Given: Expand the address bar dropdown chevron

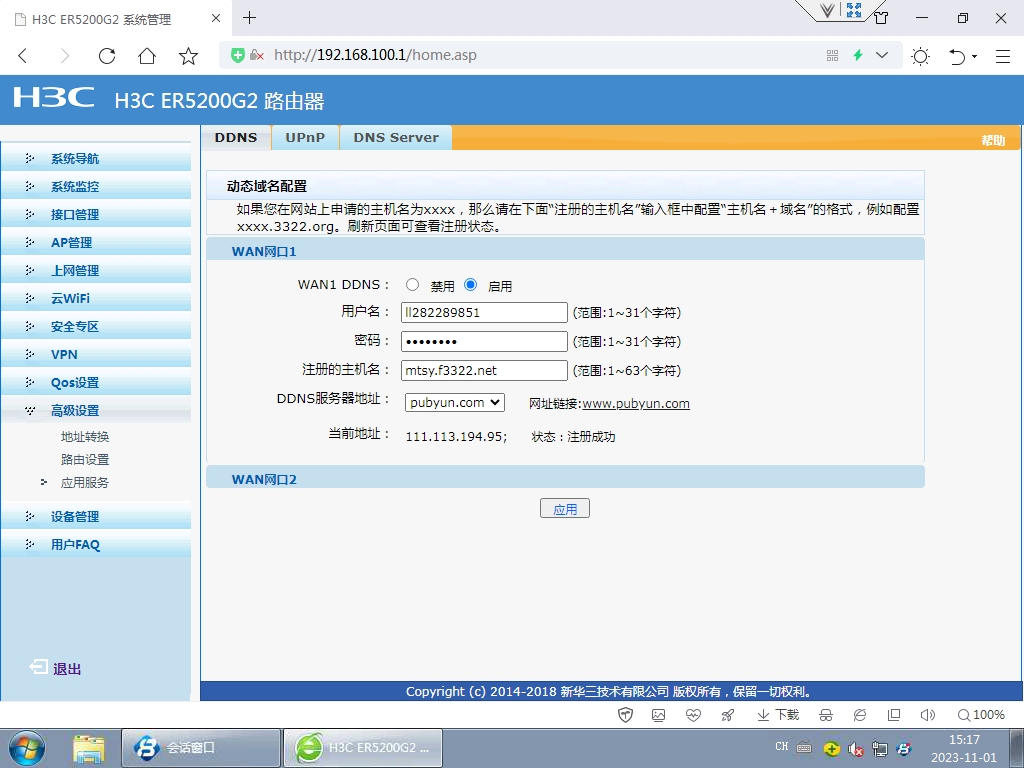Looking at the screenshot, I should [882, 55].
